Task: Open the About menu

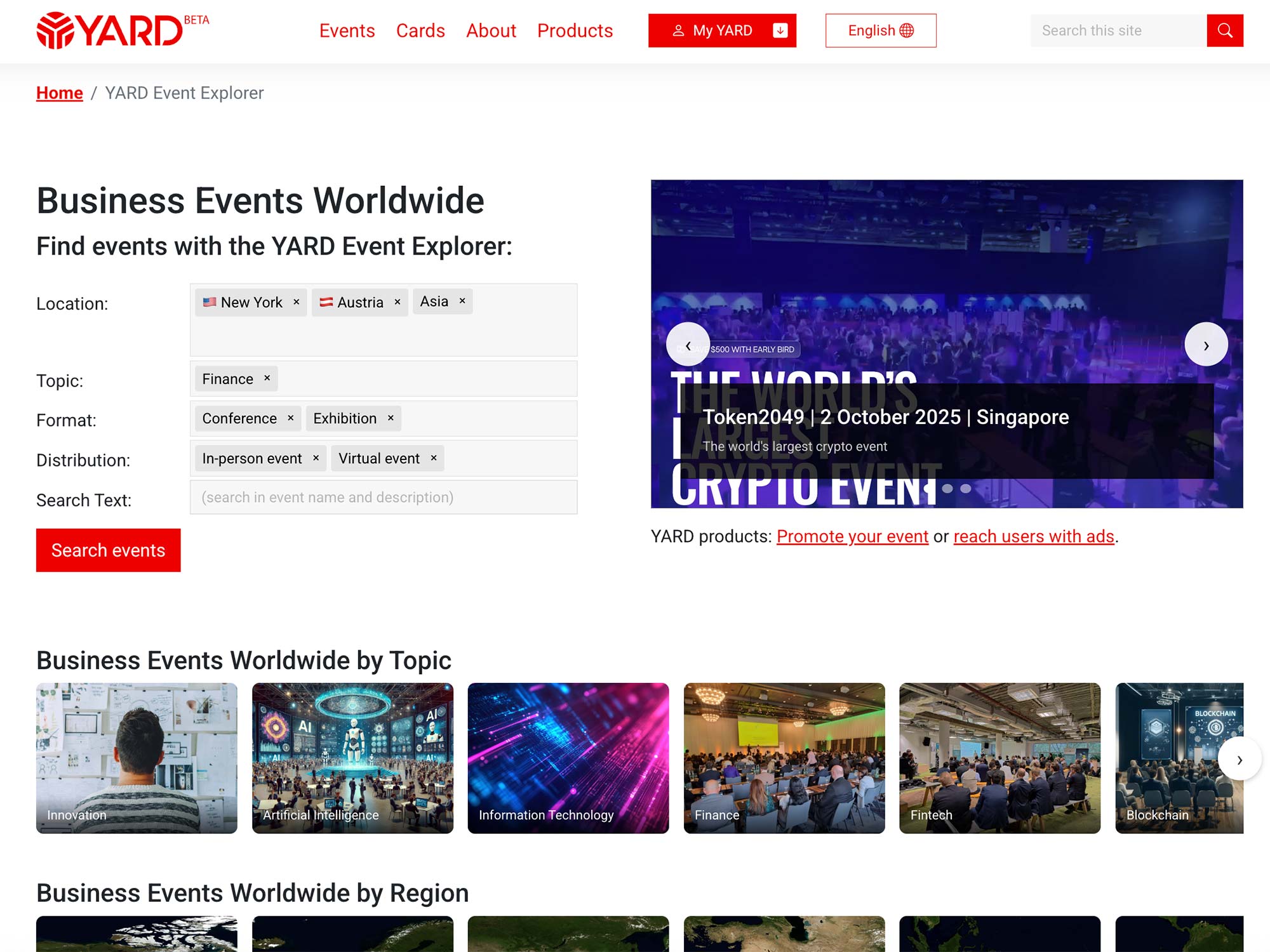Action: click(x=491, y=30)
